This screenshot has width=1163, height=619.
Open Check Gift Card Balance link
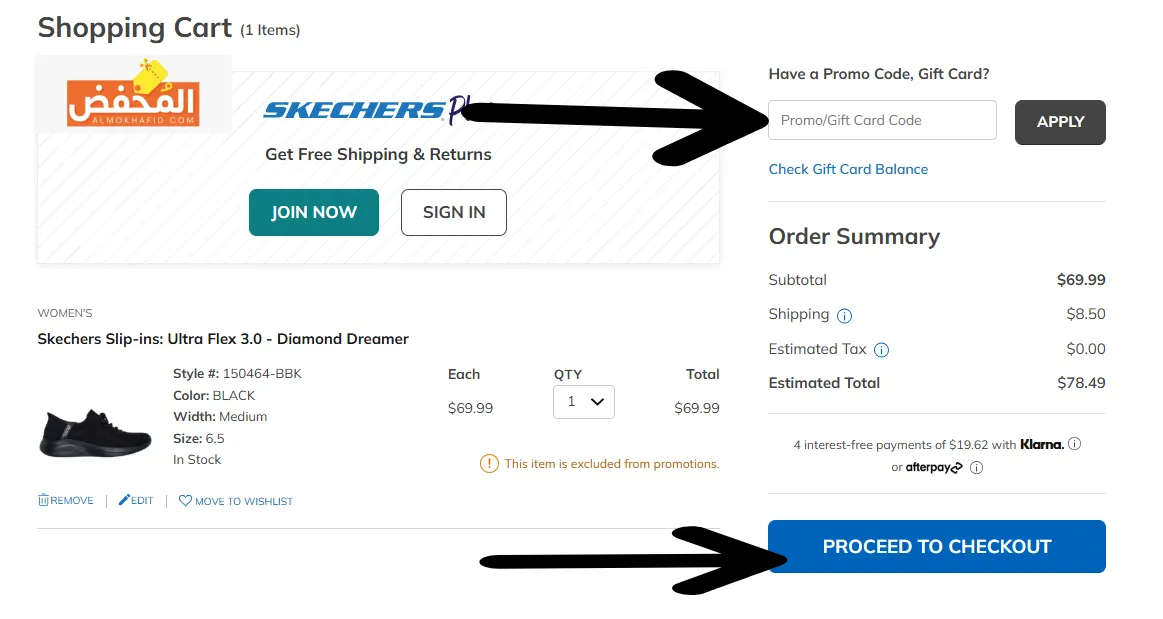coord(848,169)
